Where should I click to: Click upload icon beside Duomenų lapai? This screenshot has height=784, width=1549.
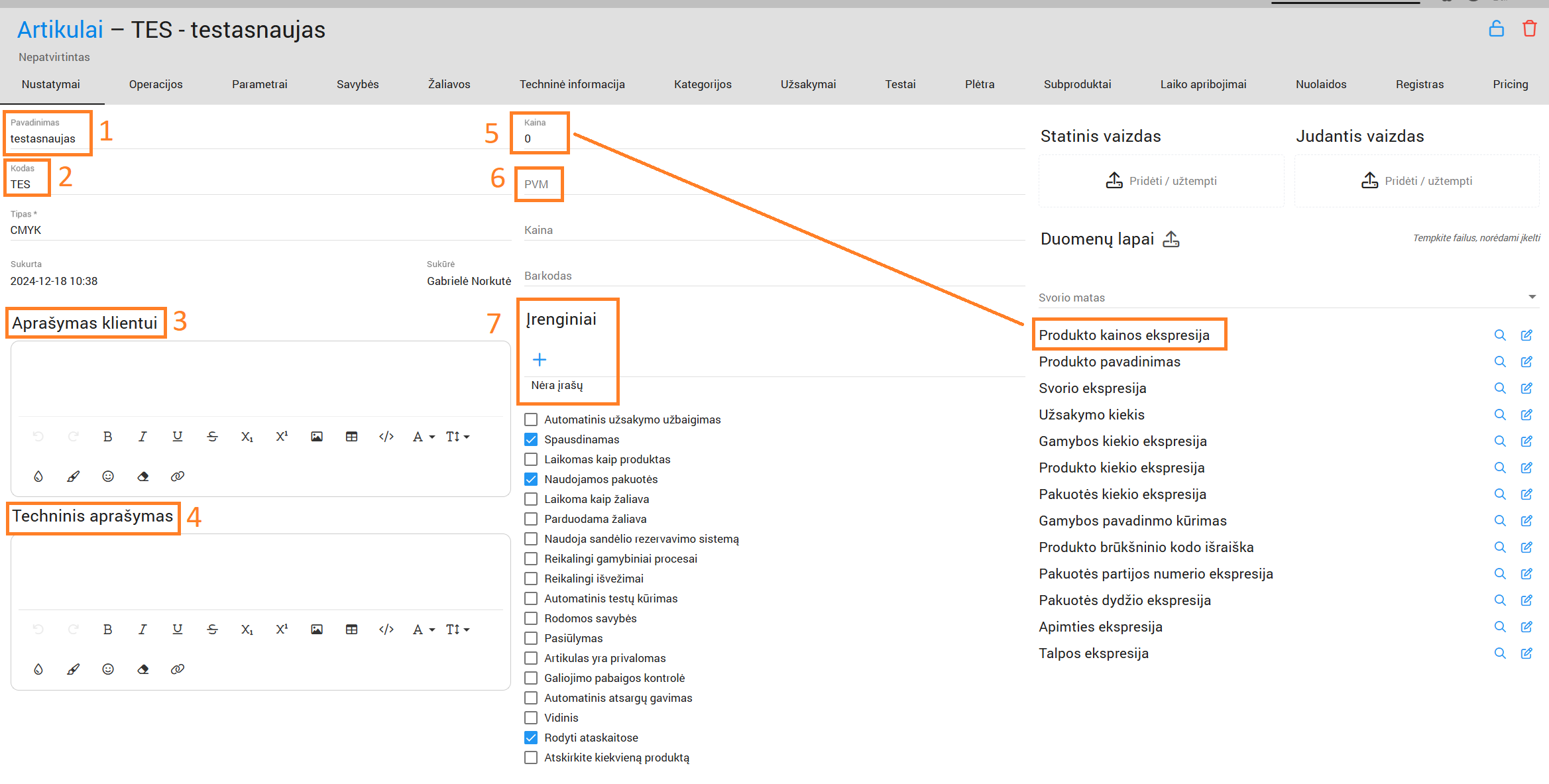1171,239
